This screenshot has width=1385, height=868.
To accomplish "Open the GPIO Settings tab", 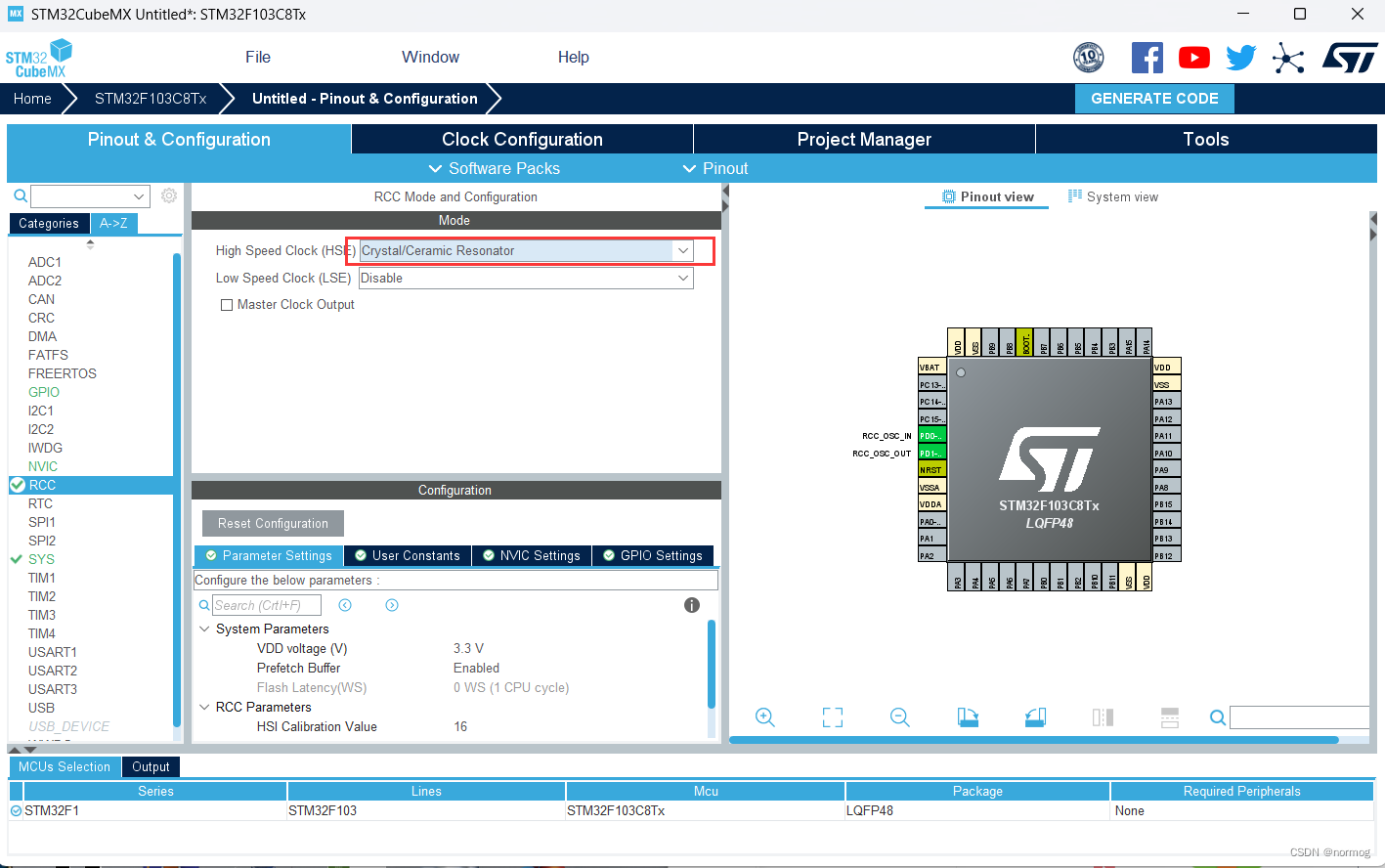I will point(653,555).
